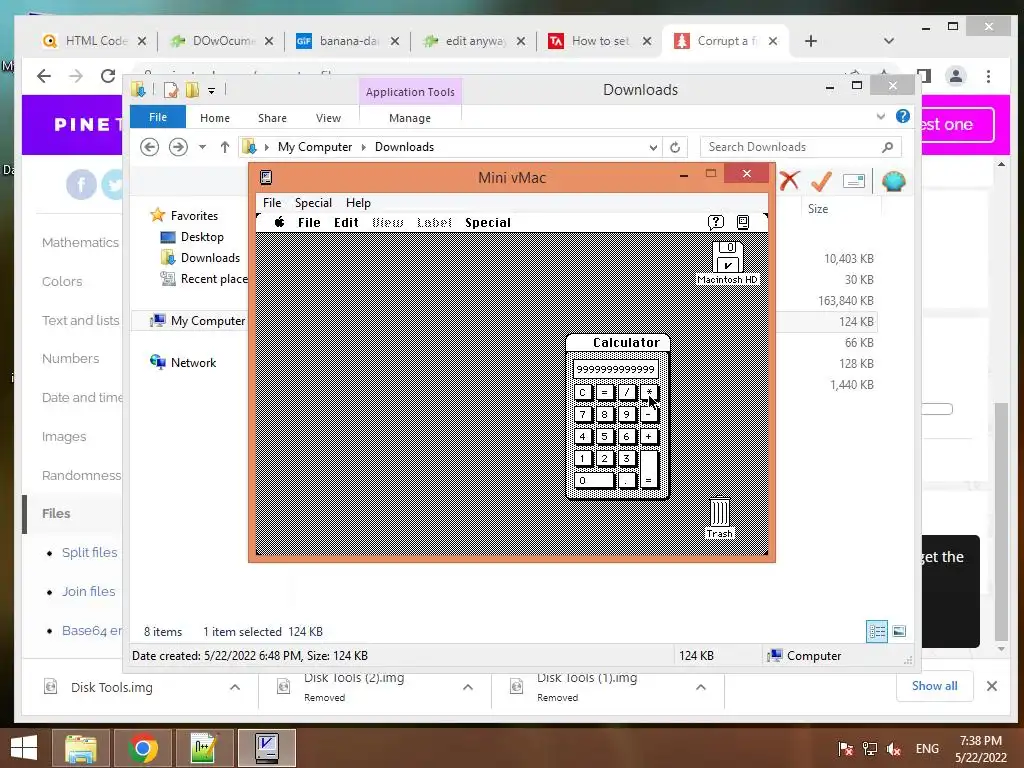Open Mini vMac window Special menu

point(313,202)
